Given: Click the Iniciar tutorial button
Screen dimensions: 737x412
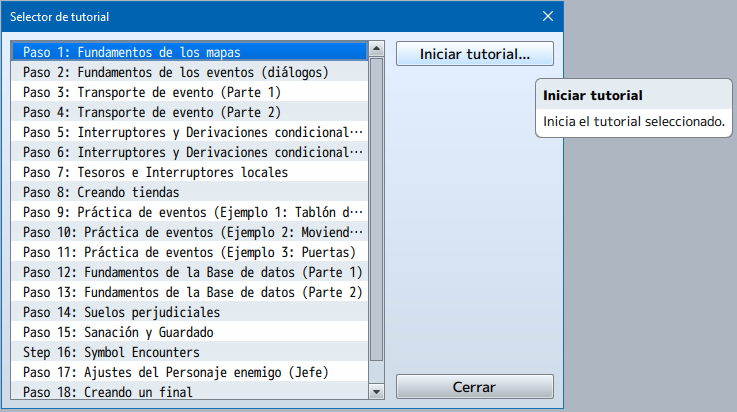Looking at the screenshot, I should click(x=474, y=53).
